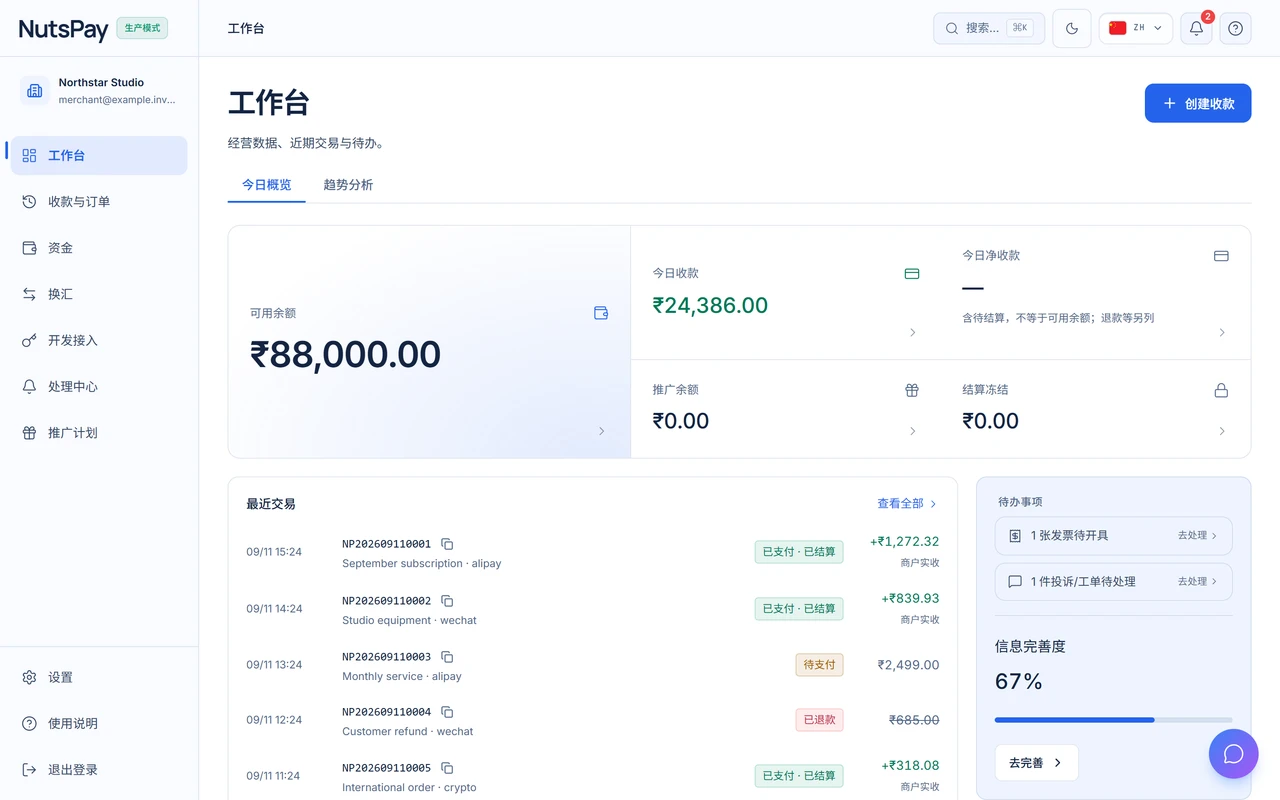Image resolution: width=1280 pixels, height=800 pixels.
Task: Expand the 结算冻结 card chevron
Action: pos(1222,431)
